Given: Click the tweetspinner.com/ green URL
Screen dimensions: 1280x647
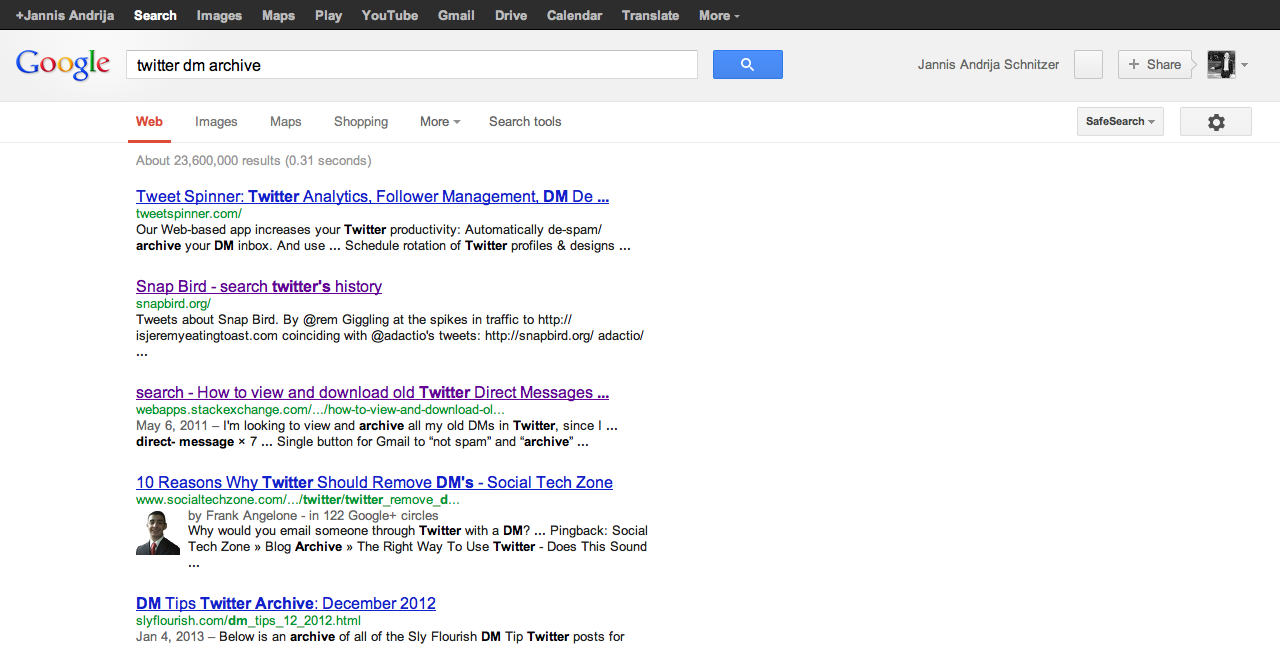Looking at the screenshot, I should [189, 213].
